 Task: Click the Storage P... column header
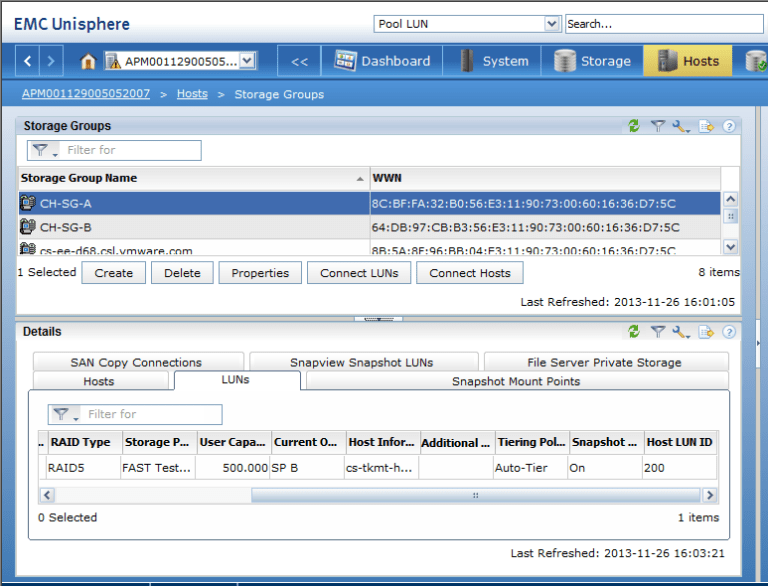click(x=159, y=442)
